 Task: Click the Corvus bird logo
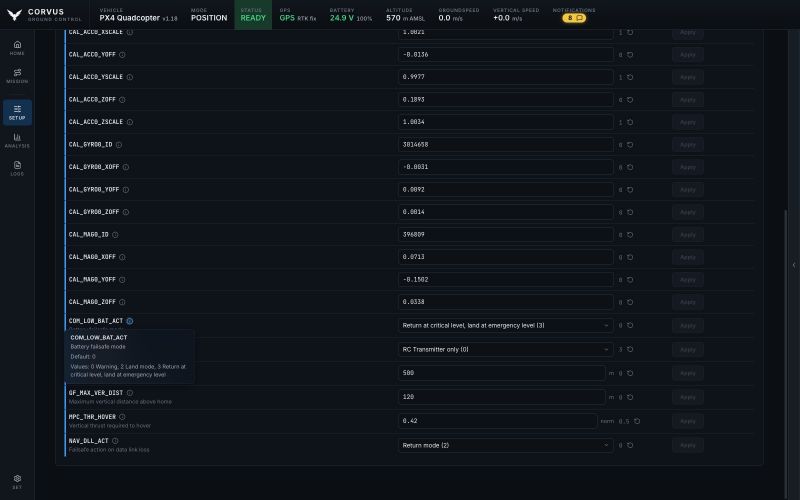pos(14,15)
